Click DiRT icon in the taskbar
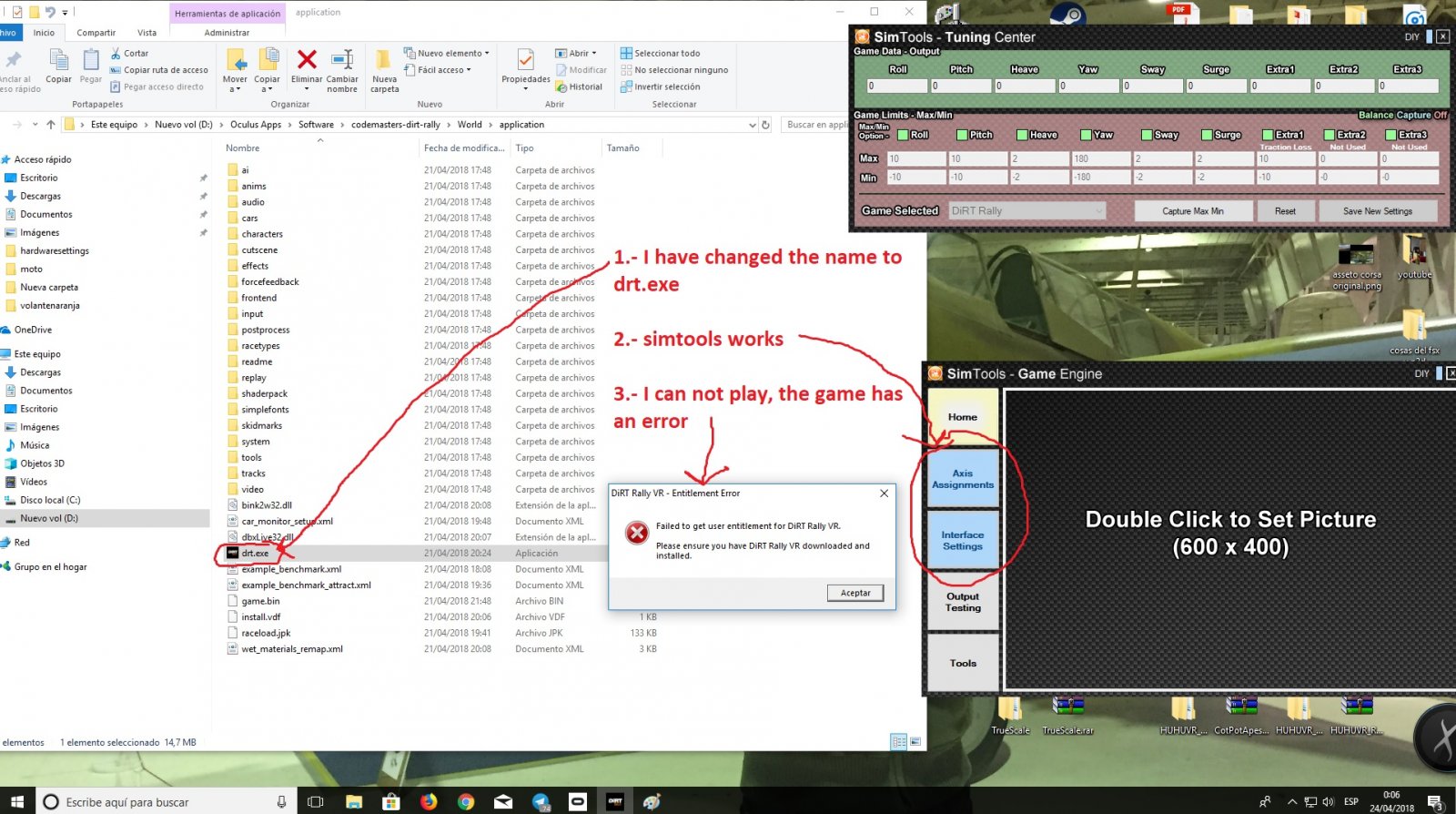 (615, 801)
